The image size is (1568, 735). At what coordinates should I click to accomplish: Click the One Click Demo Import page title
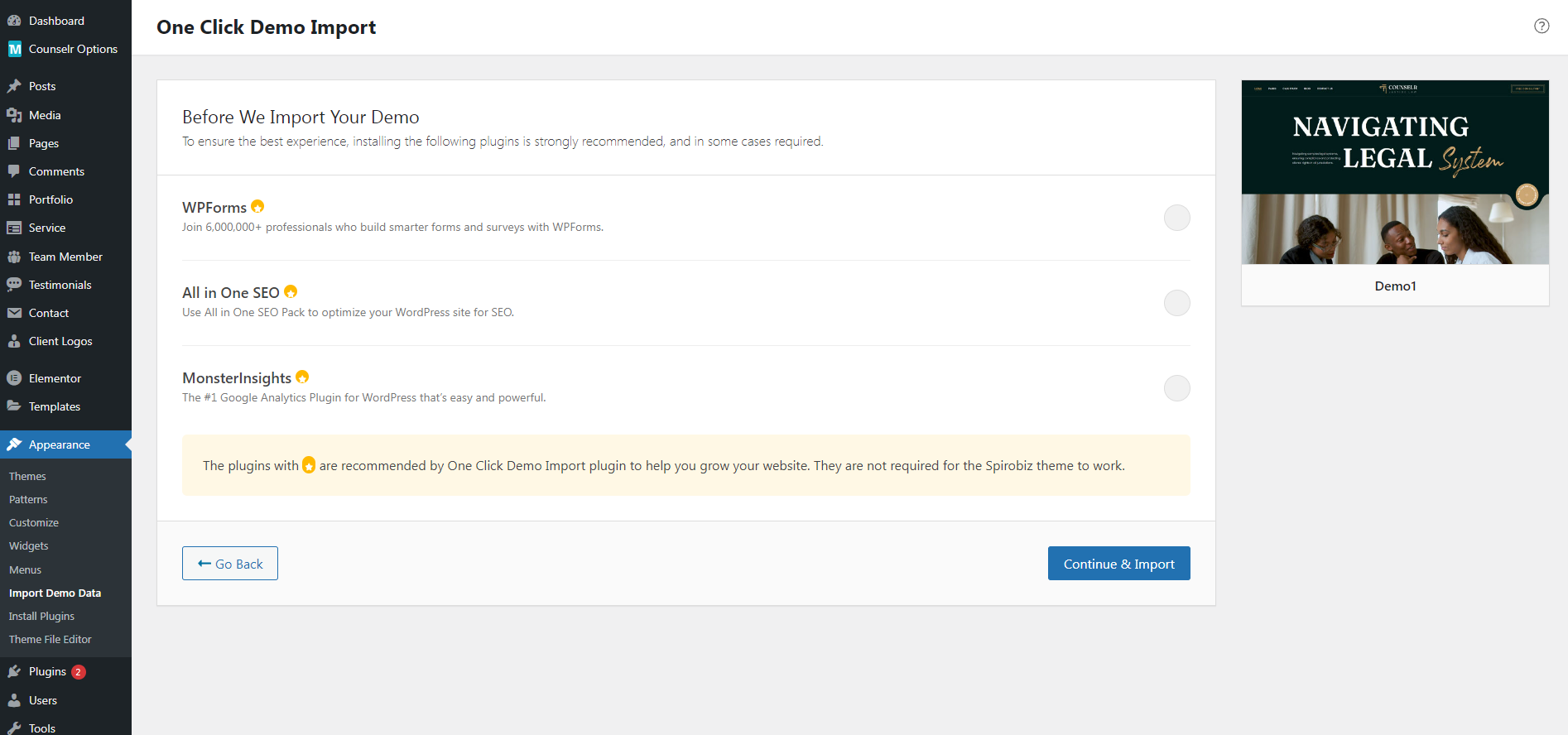click(266, 27)
